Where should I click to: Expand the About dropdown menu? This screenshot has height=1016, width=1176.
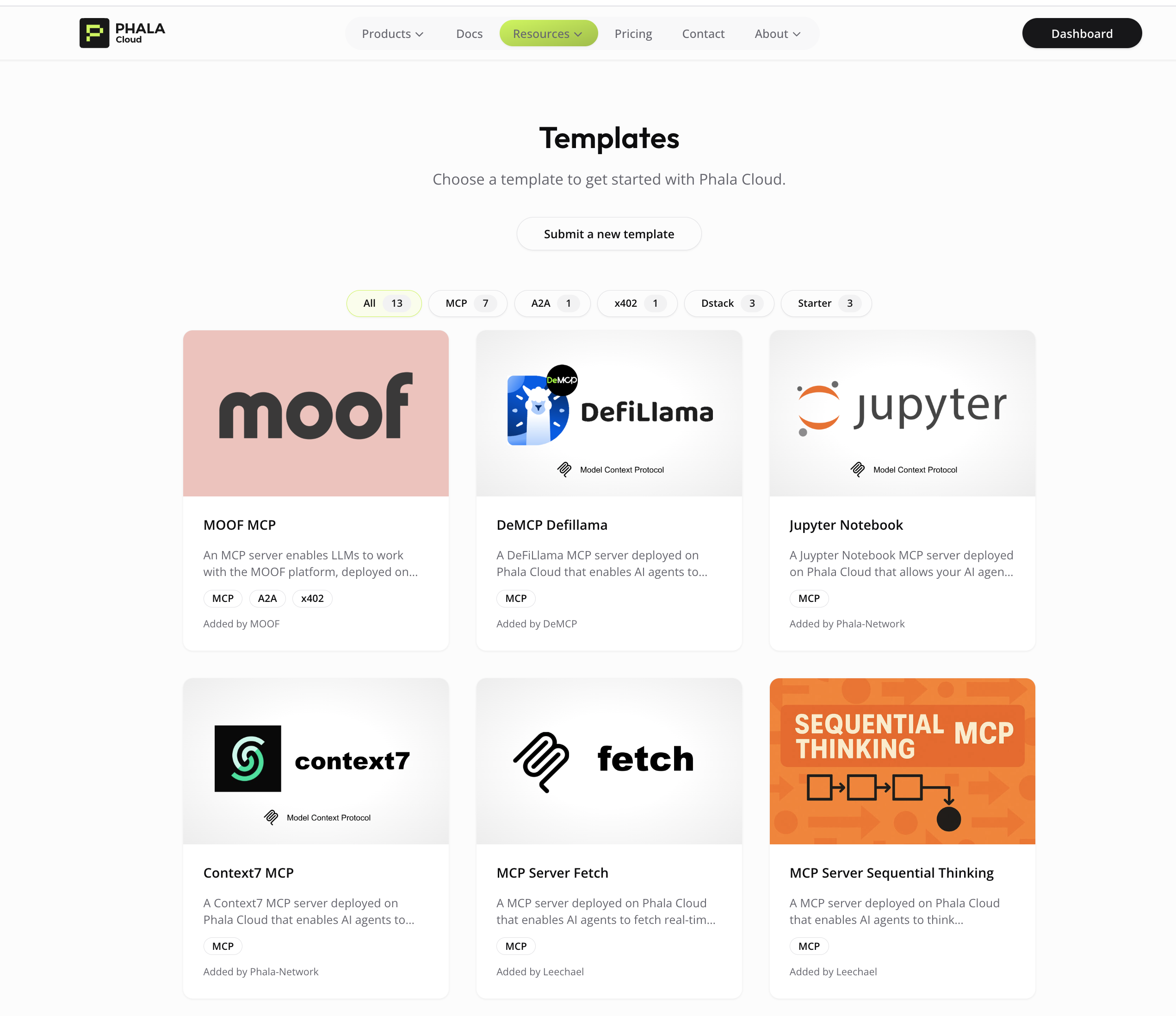point(778,33)
